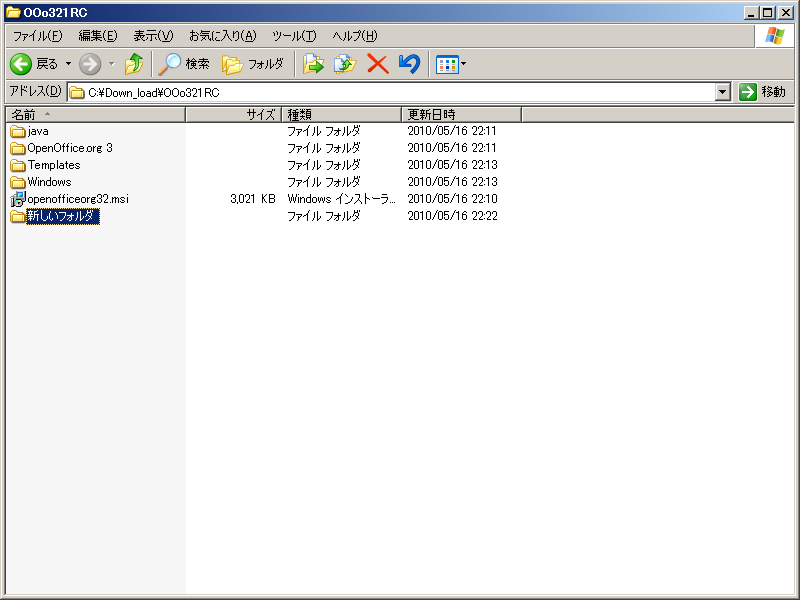Screen dimensions: 800x600
Task: Open the 検索 search magnifier button
Action: coord(184,64)
